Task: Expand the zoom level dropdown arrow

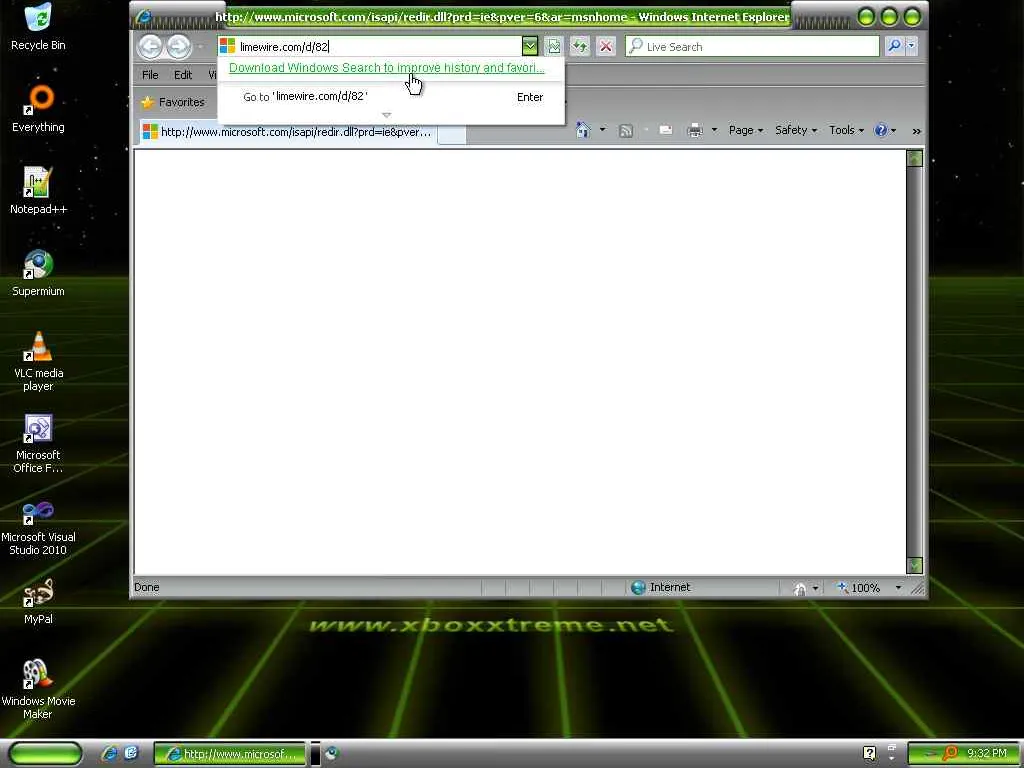Action: (x=898, y=588)
